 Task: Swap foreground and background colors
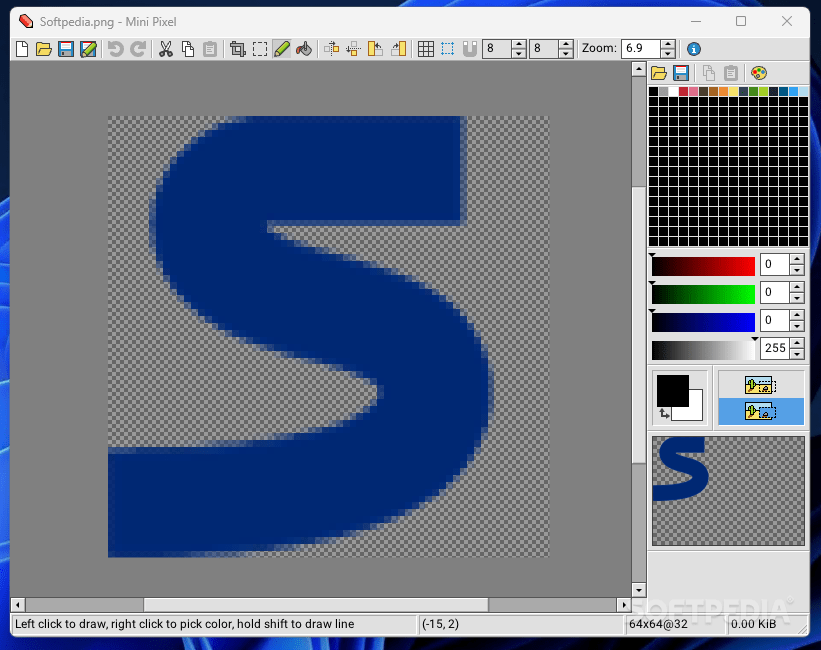coord(664,414)
